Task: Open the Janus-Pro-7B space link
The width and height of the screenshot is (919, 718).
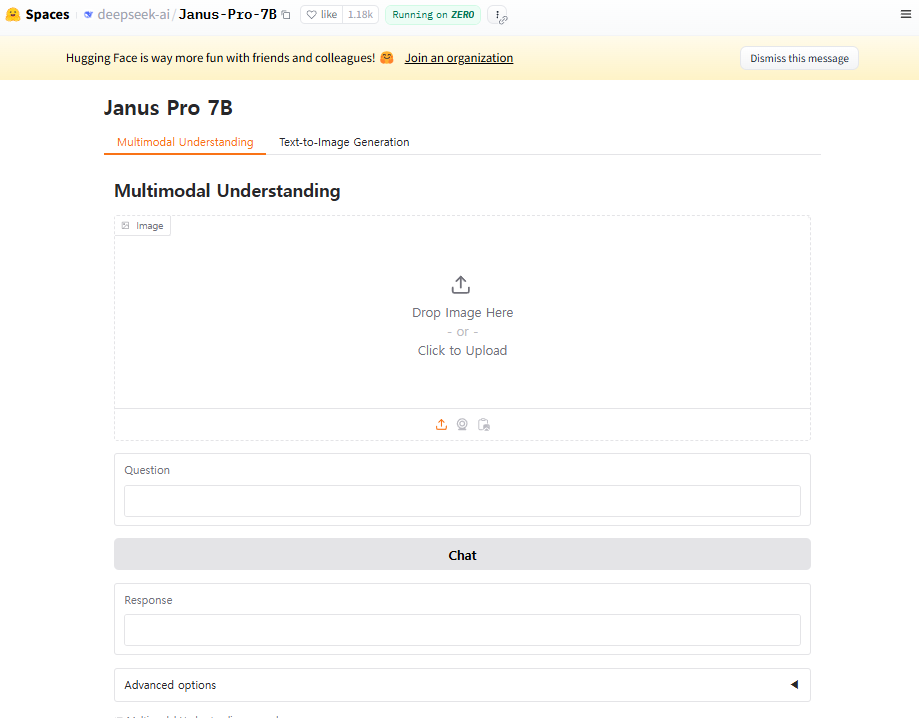Action: pos(227,15)
